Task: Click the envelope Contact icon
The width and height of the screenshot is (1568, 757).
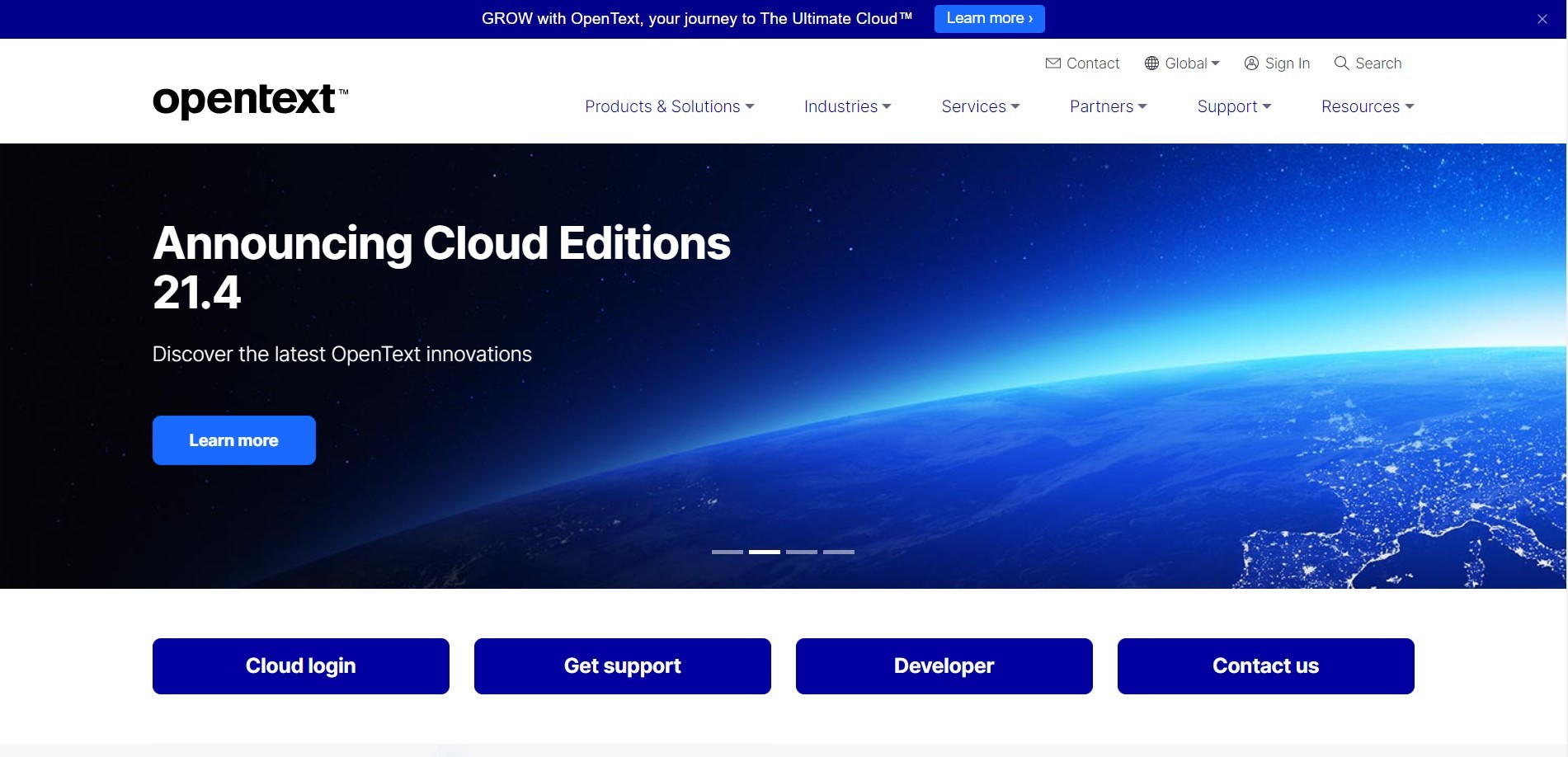Action: [1052, 63]
